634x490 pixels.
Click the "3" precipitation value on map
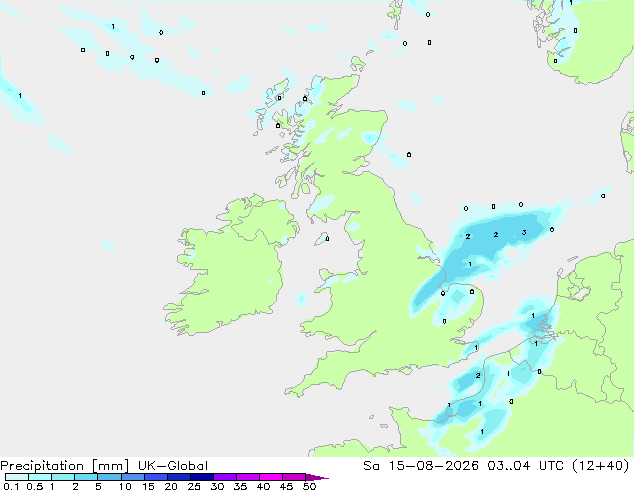[524, 232]
